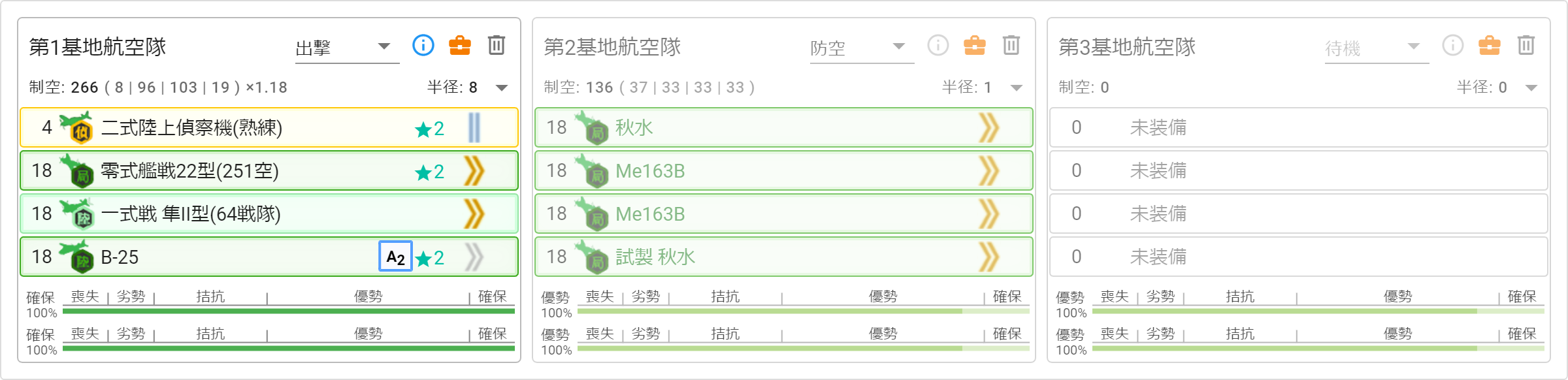Screen dimensions: 1568x380
Task: Click the gray proficiency chevron on B-25
Action: [474, 257]
